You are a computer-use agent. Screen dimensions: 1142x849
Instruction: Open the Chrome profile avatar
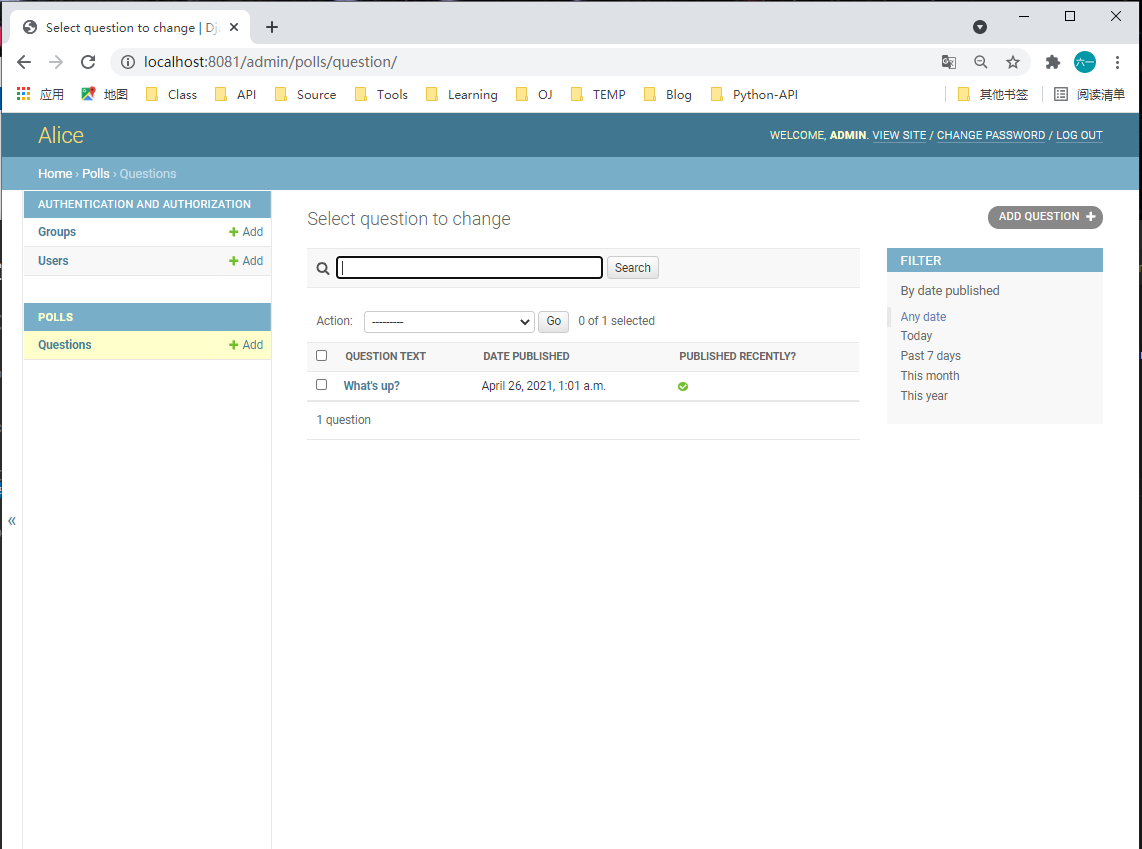(x=1084, y=62)
